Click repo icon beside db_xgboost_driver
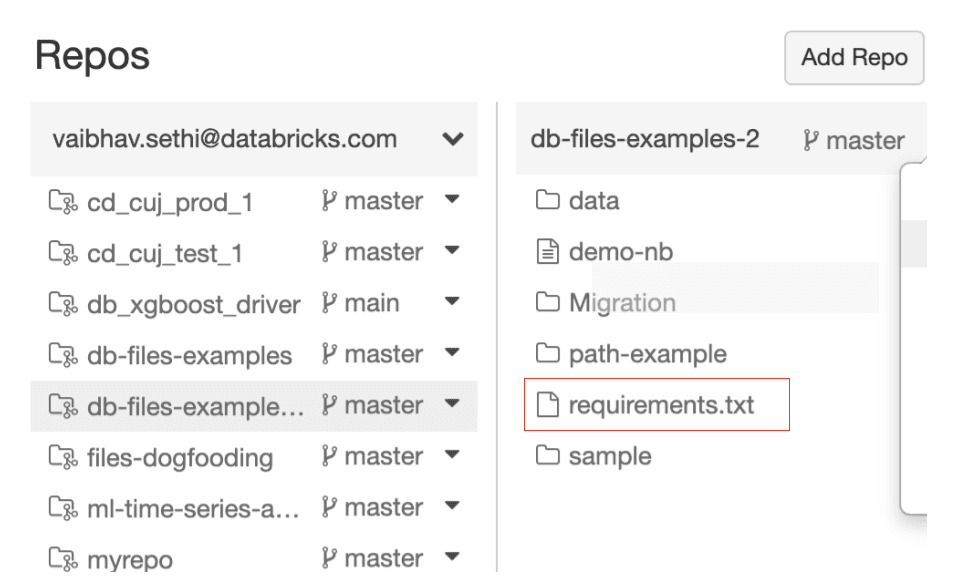The width and height of the screenshot is (960, 583). point(64,304)
